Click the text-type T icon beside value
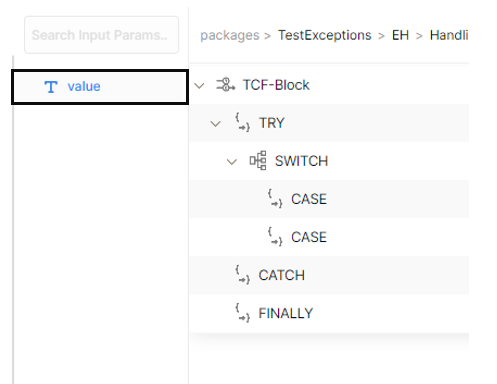 51,87
